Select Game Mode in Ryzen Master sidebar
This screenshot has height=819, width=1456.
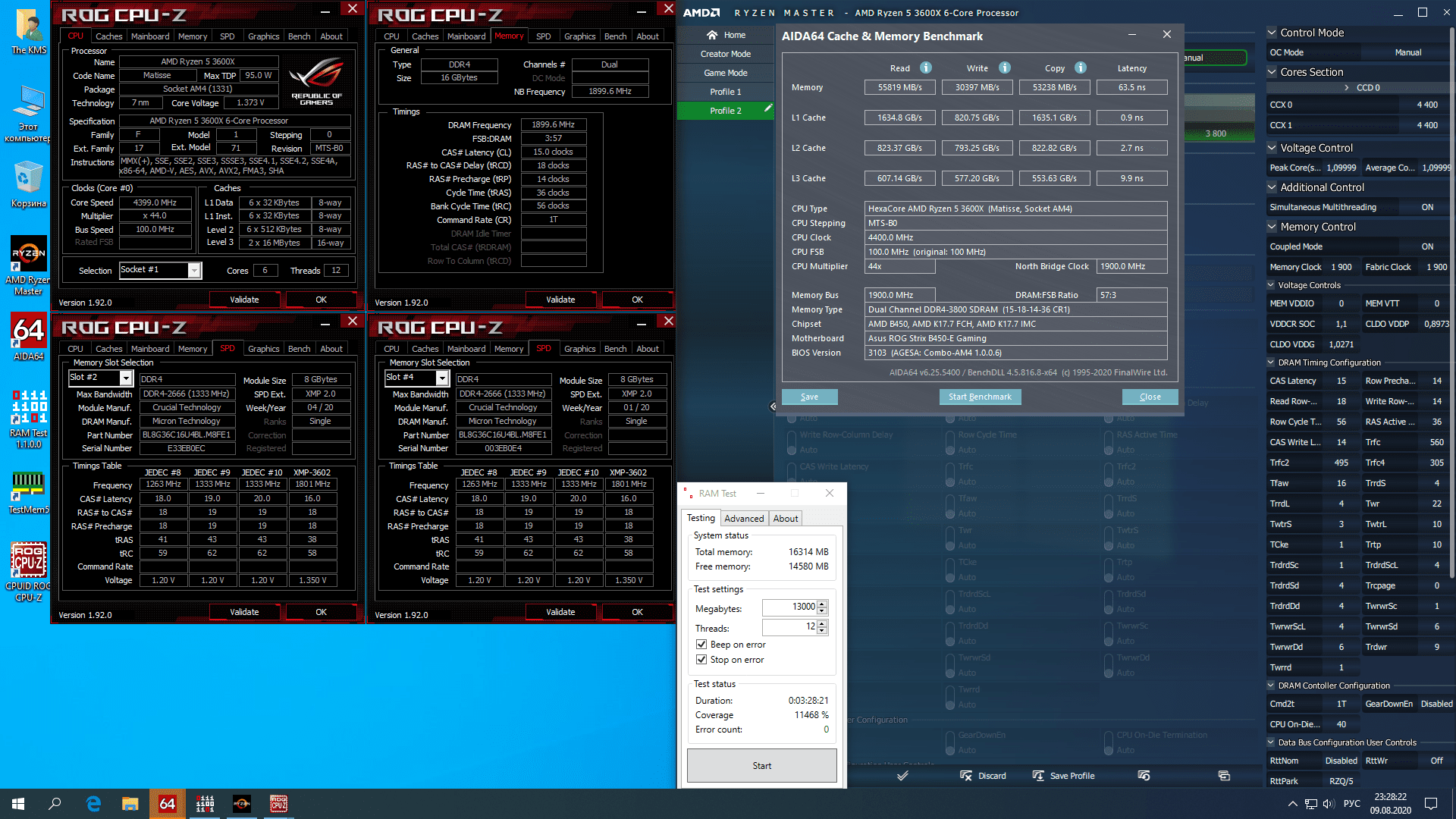[x=725, y=73]
